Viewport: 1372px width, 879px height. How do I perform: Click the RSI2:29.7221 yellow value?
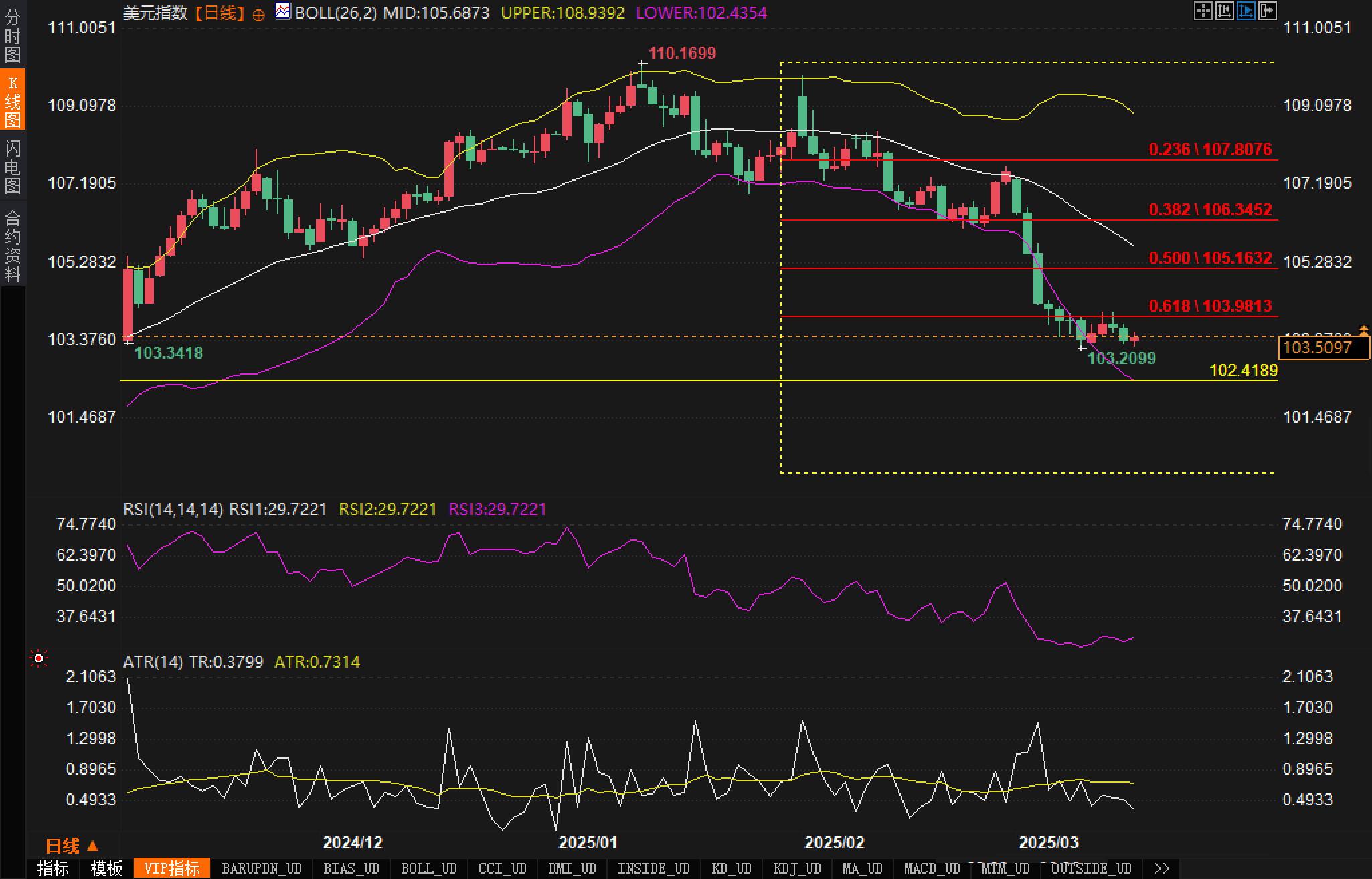pyautogui.click(x=388, y=509)
